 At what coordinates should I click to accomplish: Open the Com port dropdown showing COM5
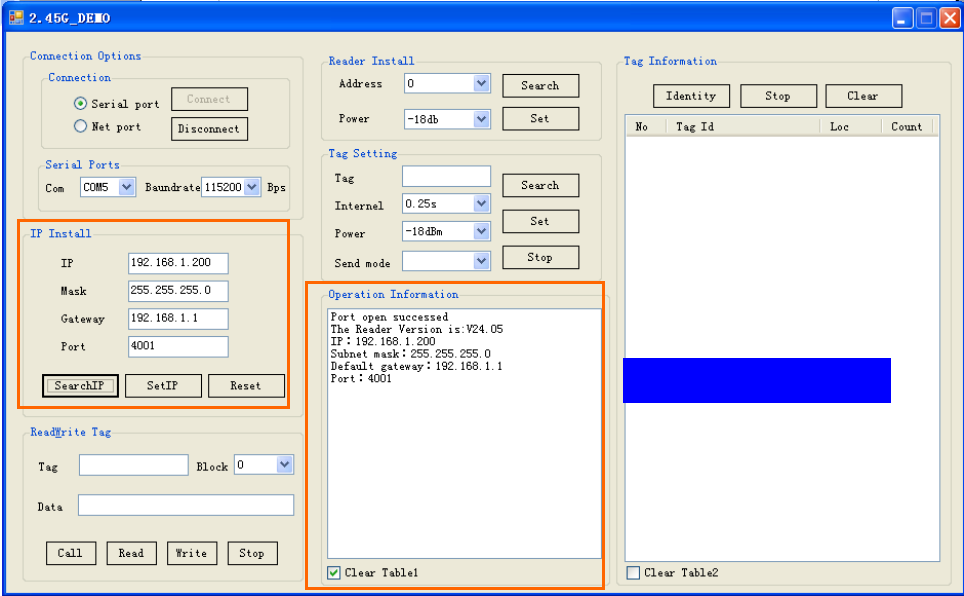pos(127,187)
